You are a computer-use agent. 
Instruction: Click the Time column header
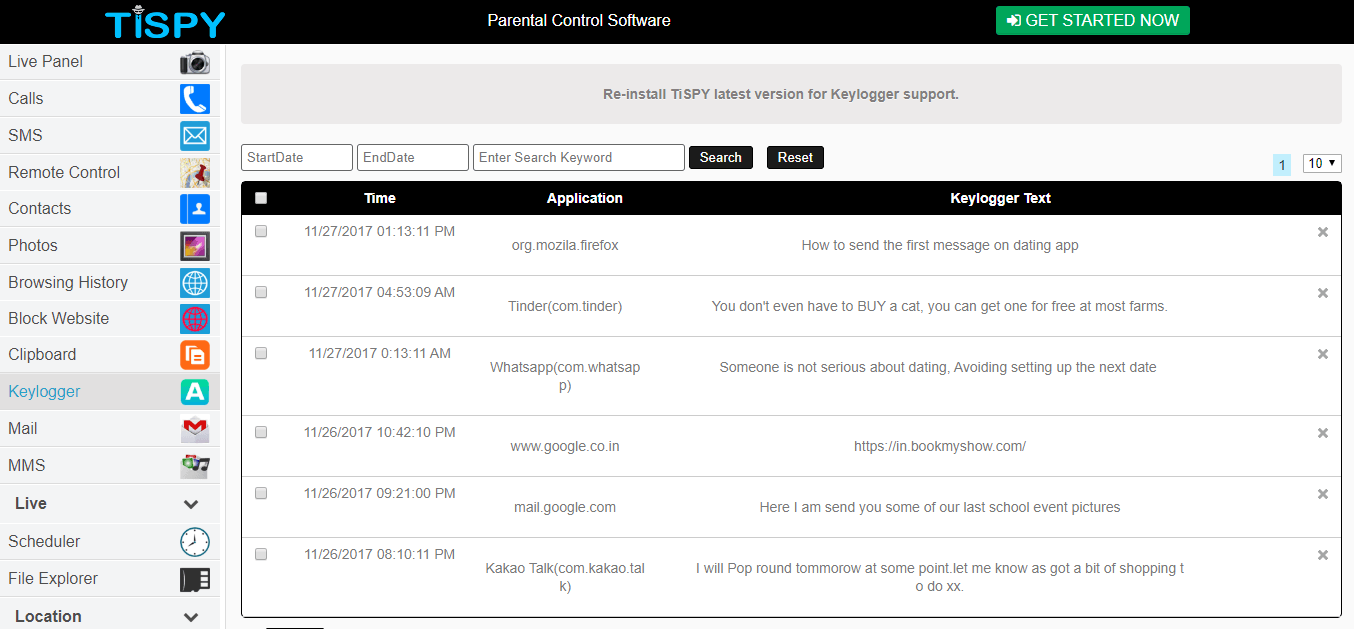tap(380, 198)
